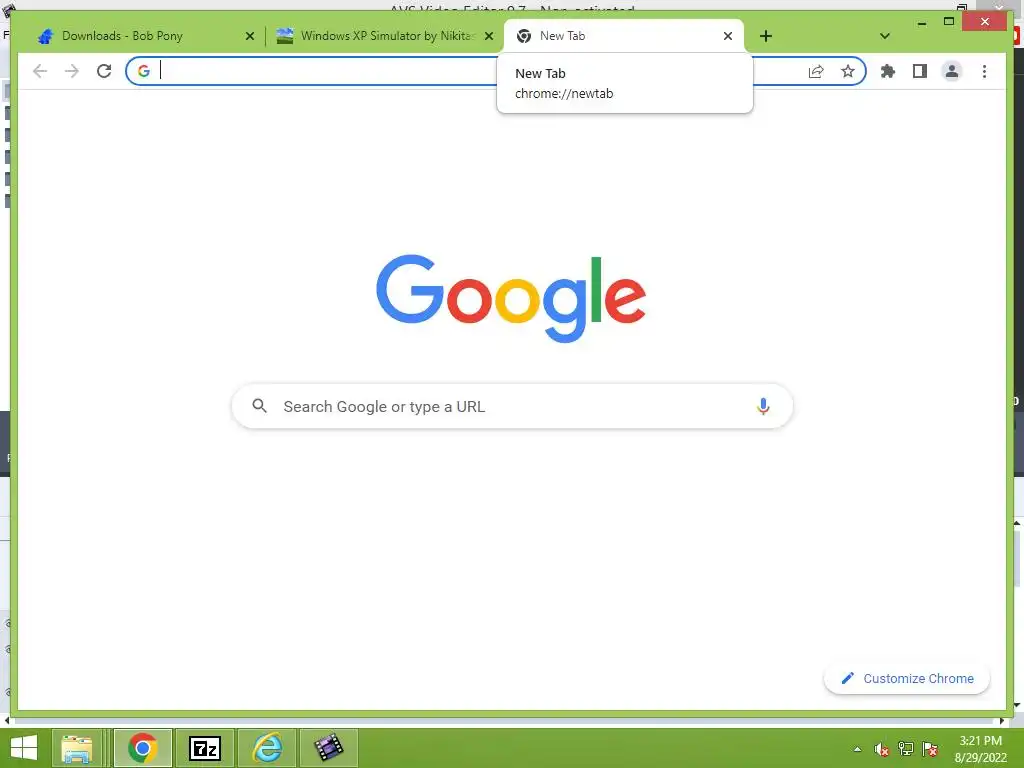The image size is (1024, 768).
Task: Bookmark this tab with the star icon
Action: pos(848,71)
